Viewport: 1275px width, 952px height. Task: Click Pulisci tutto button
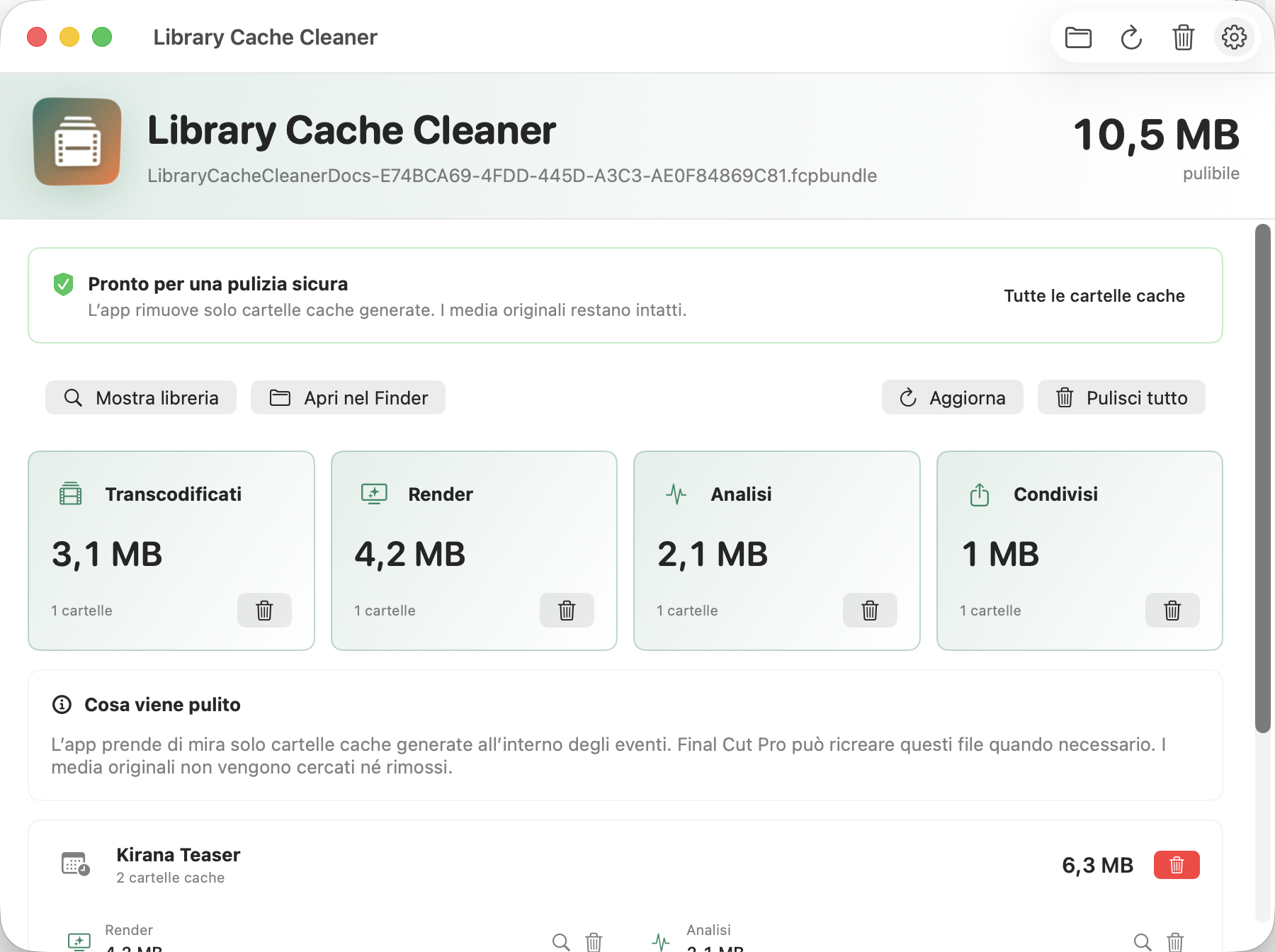point(1121,397)
